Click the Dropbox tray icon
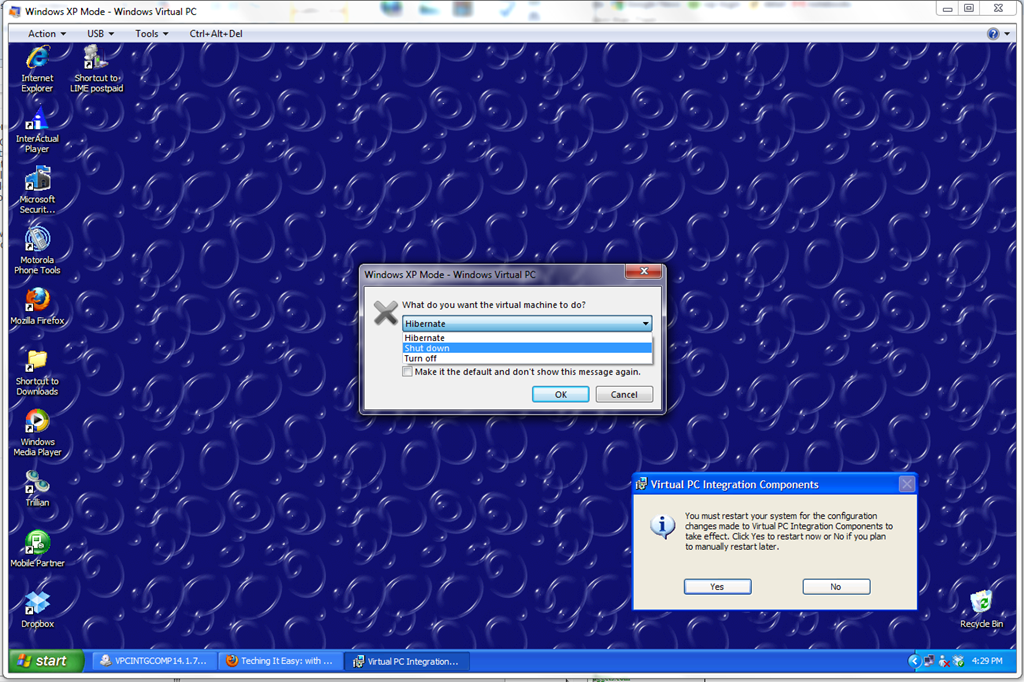Viewport: 1024px width, 682px height. 958,661
